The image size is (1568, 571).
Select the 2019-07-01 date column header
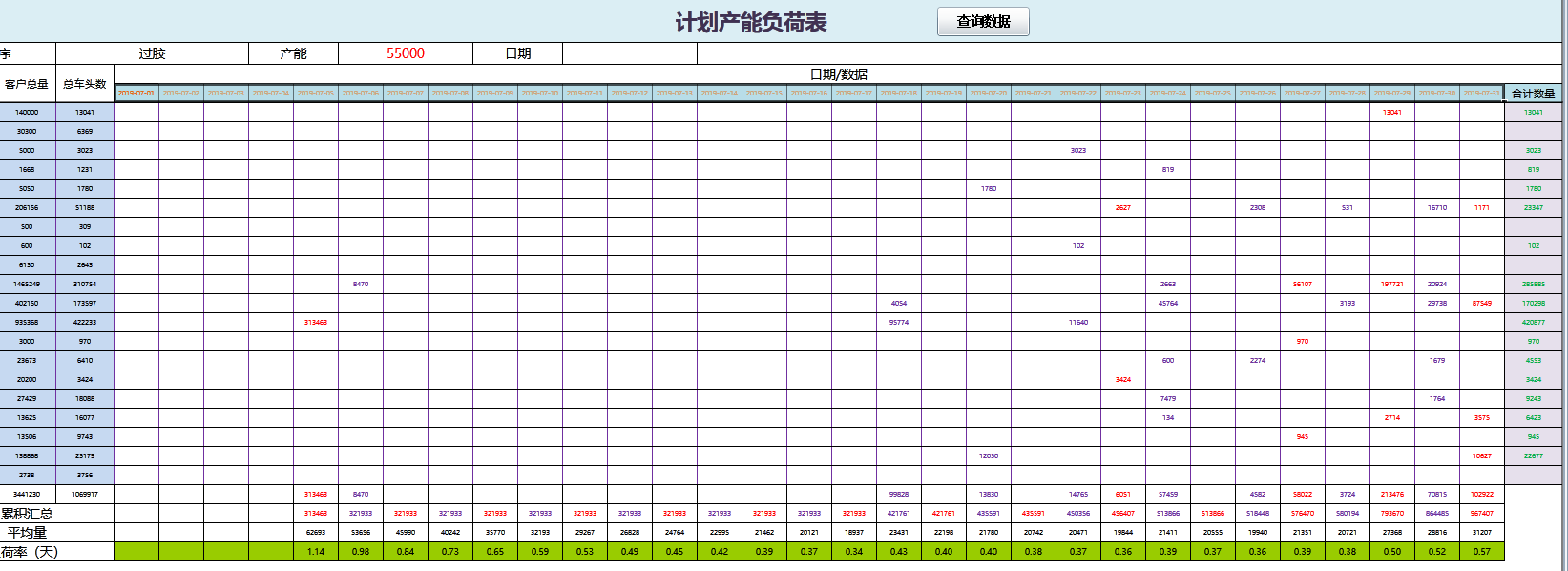tap(136, 94)
